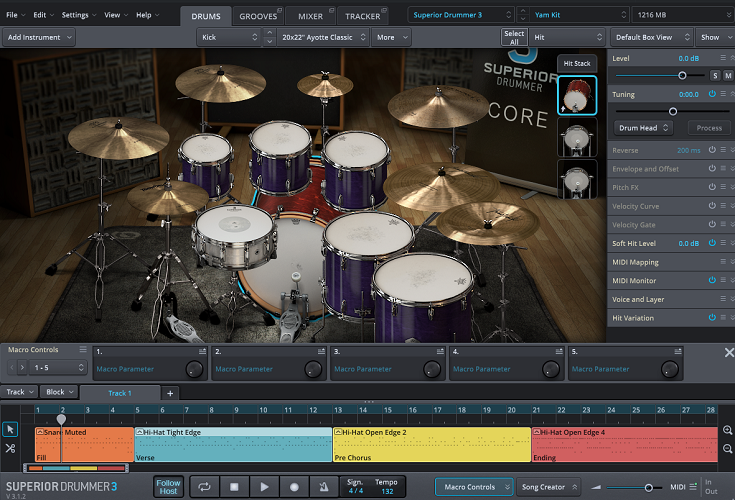Mute the kick with M button
Screen dimensions: 735x500
(728, 75)
